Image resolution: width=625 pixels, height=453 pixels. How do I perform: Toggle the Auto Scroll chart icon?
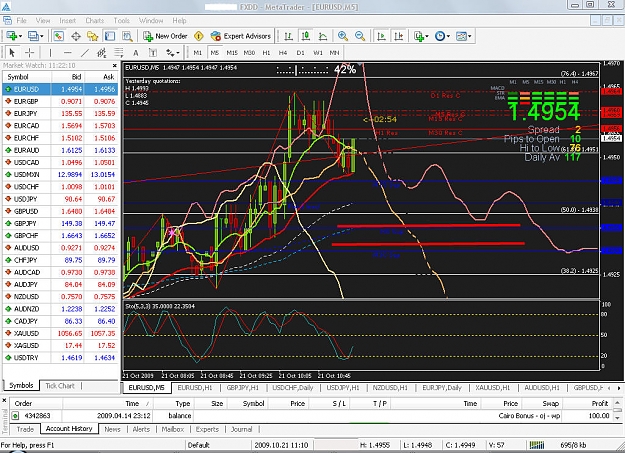pyautogui.click(x=381, y=36)
